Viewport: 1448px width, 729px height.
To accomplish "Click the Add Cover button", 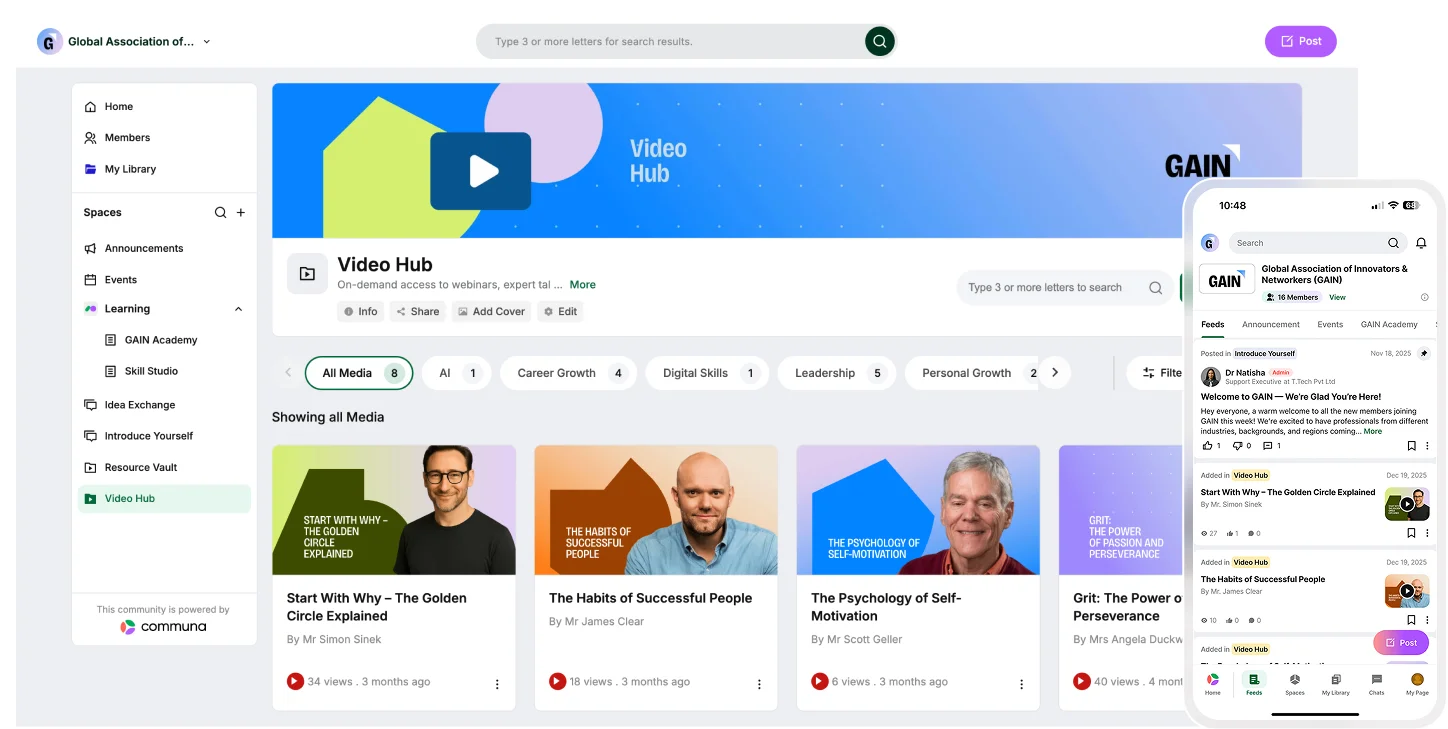I will [491, 311].
